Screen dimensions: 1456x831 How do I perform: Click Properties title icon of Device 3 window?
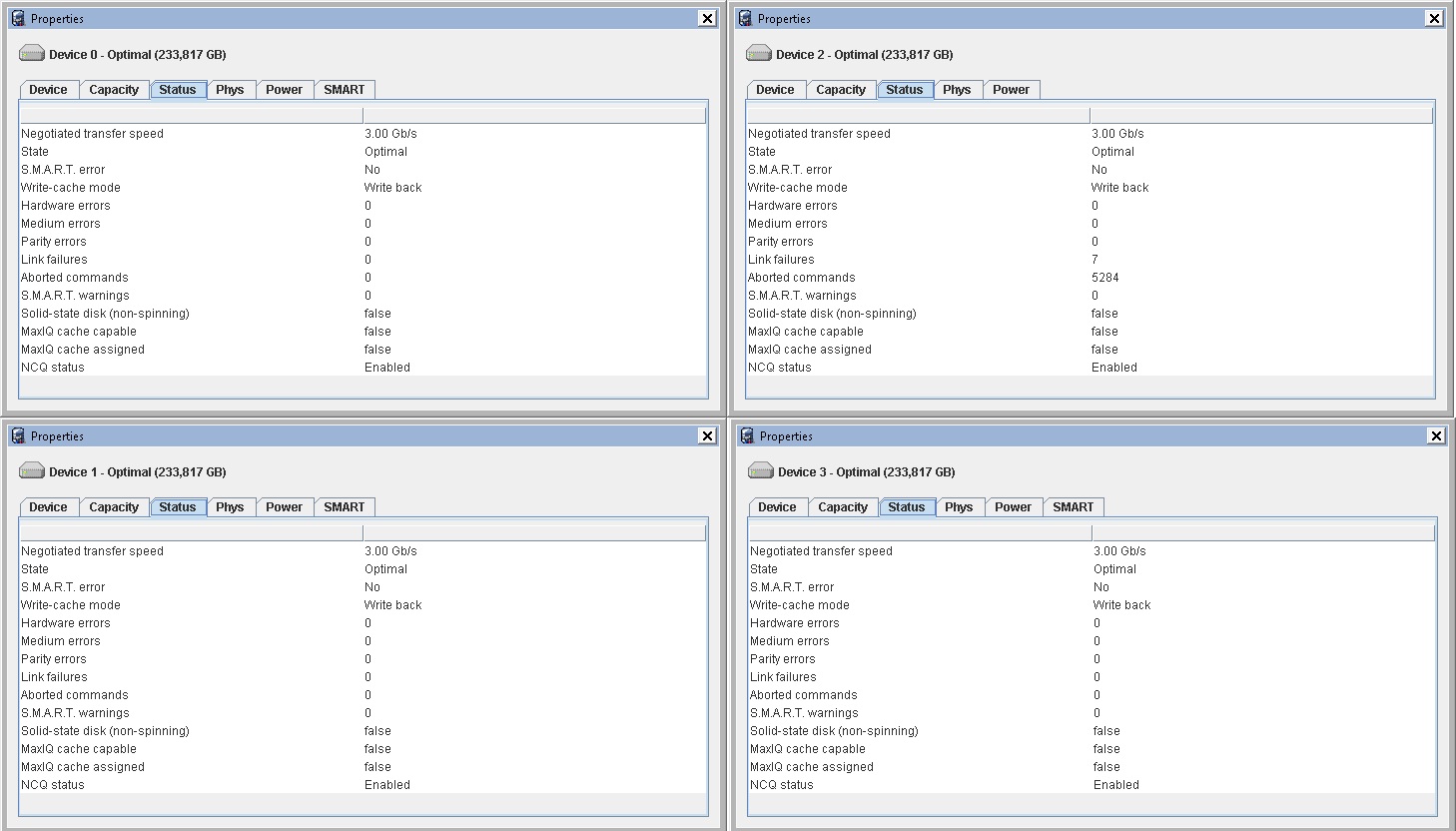pyautogui.click(x=747, y=435)
